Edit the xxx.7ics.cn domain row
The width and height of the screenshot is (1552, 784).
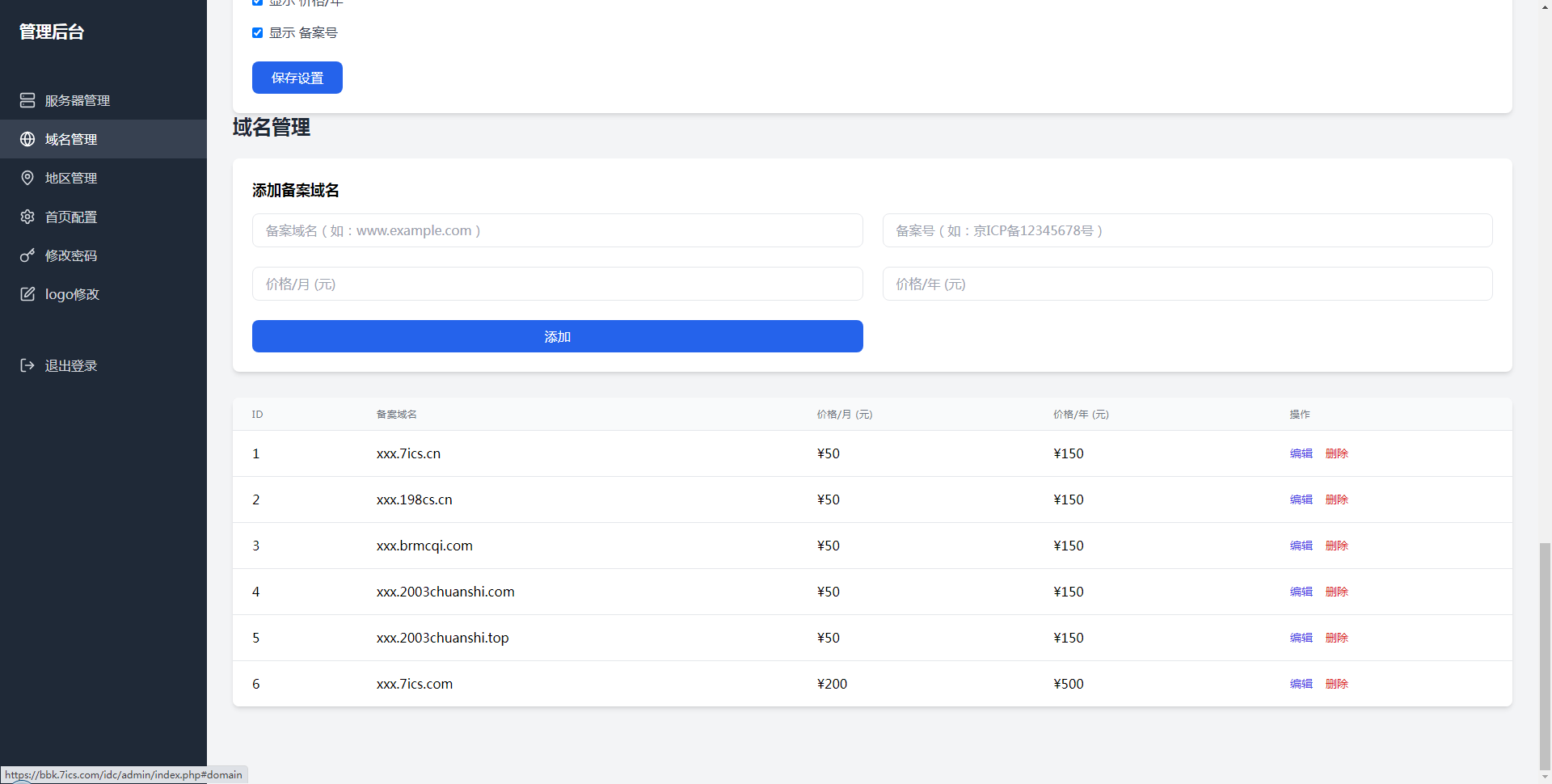[x=1301, y=453]
